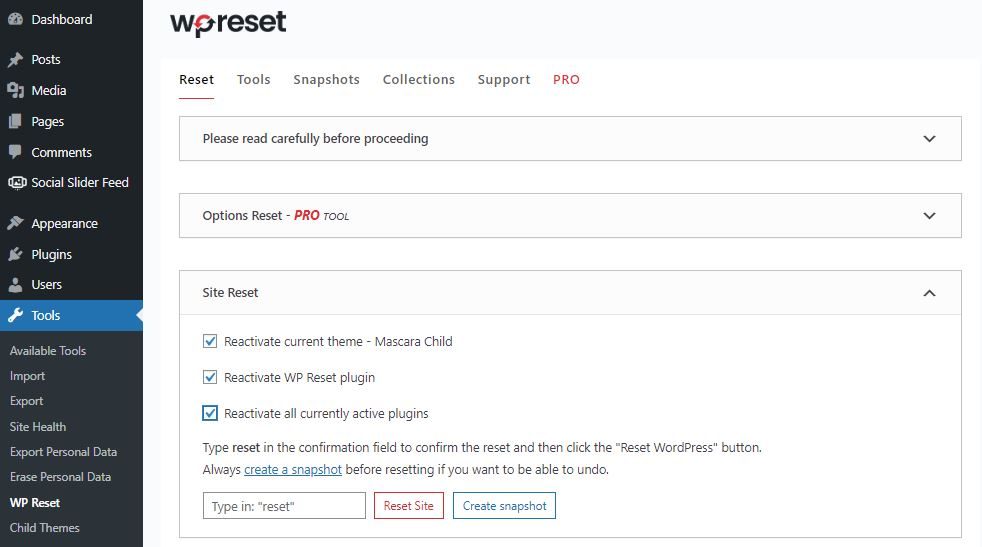982x547 pixels.
Task: Click the Comments speech bubble icon
Action: pos(15,153)
